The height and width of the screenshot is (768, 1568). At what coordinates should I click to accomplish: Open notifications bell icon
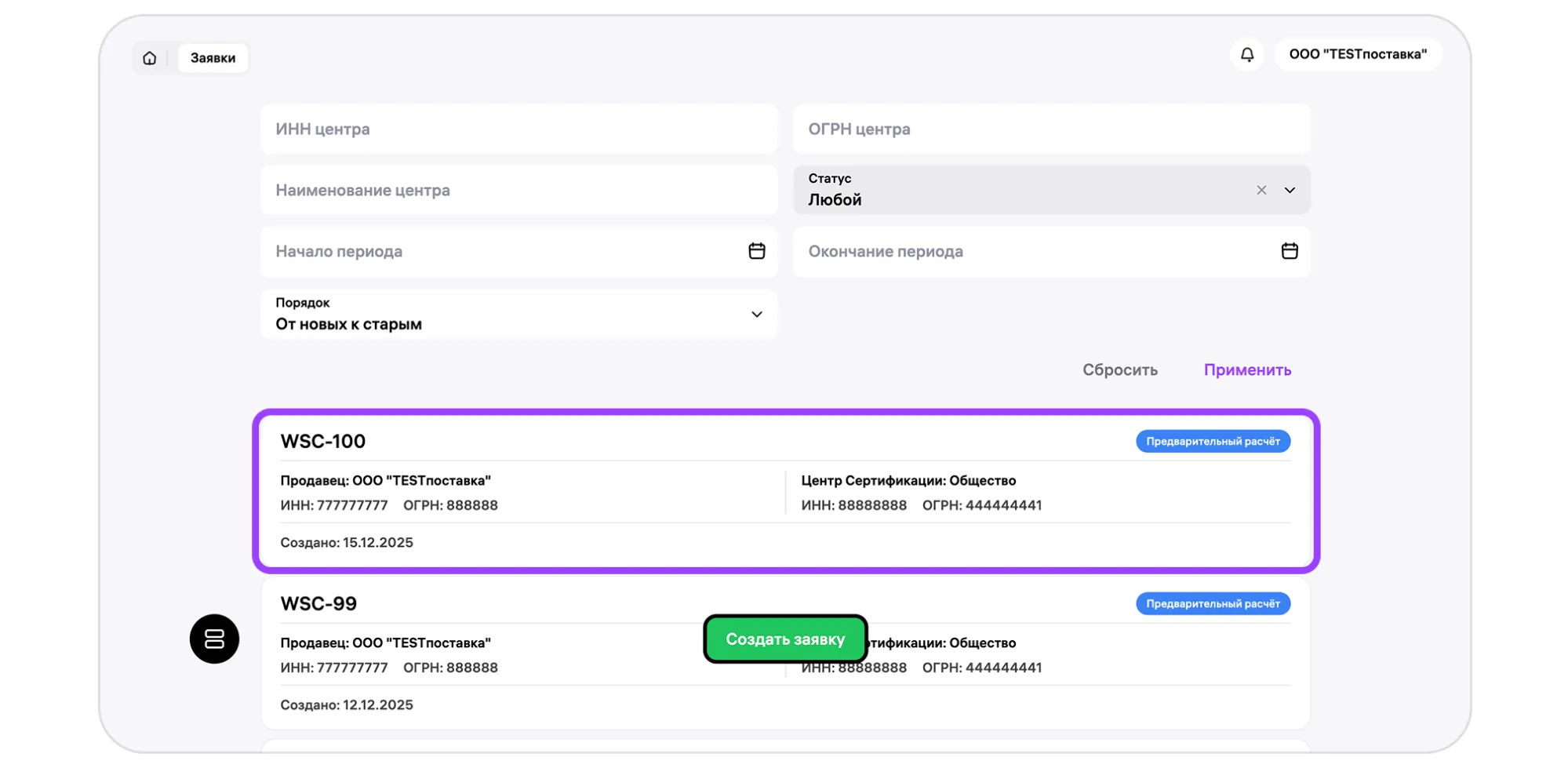[1246, 55]
